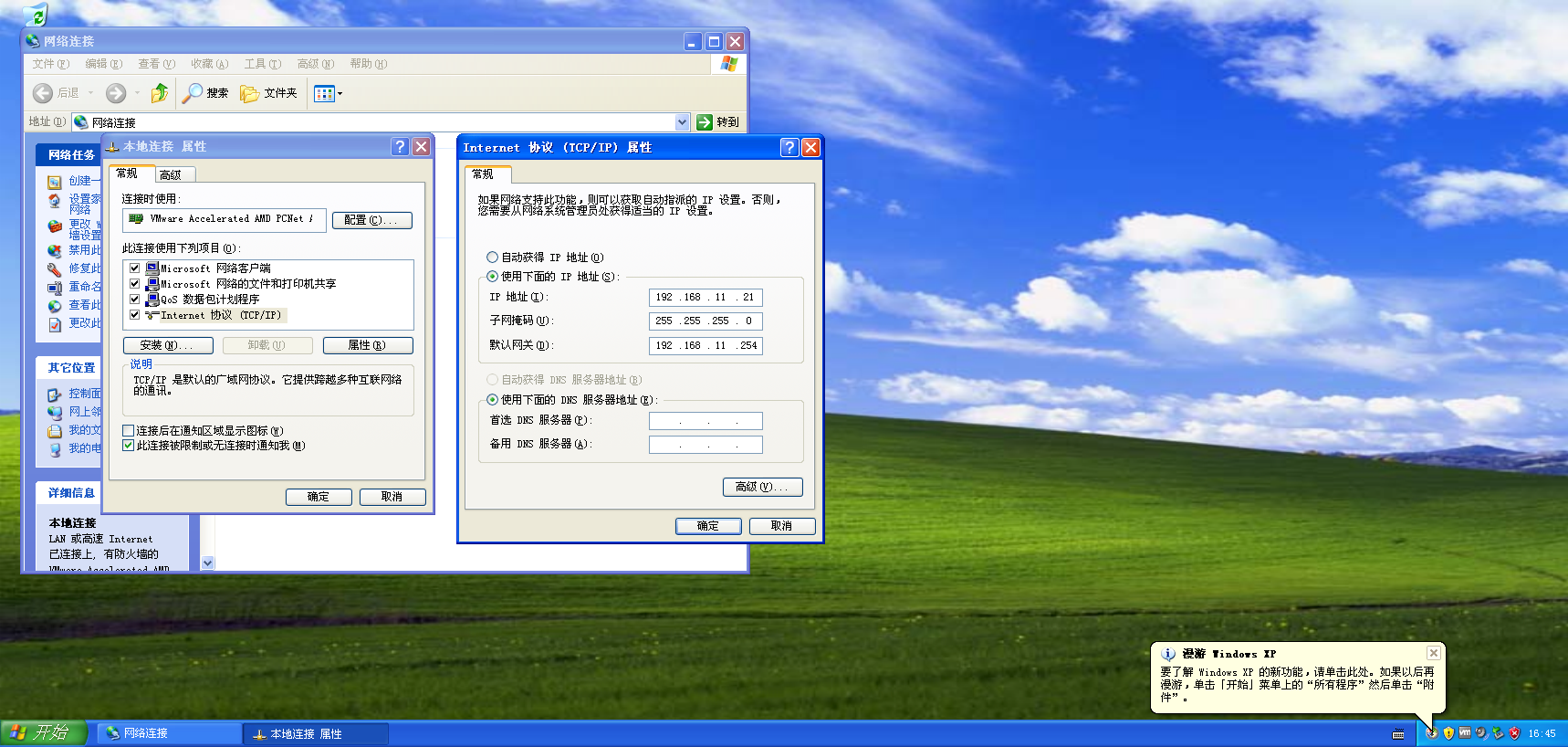
Task: Click the Go button next to address bar
Action: (718, 122)
